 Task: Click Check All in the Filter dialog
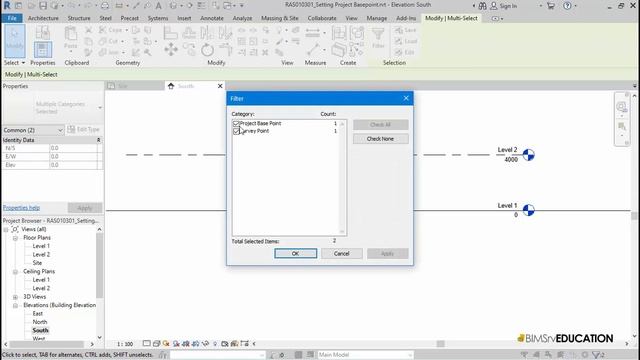[380, 124]
